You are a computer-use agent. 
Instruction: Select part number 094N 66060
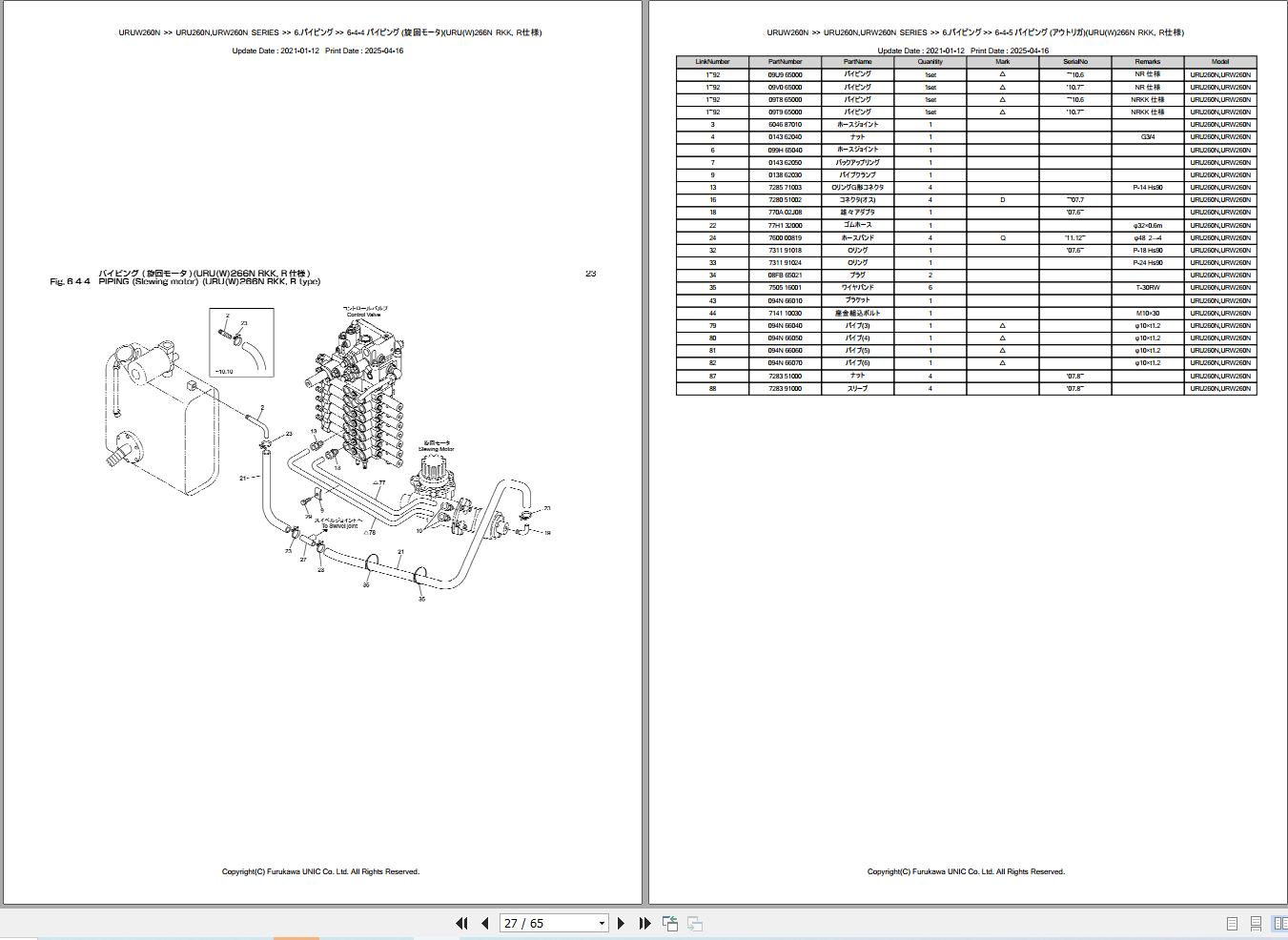pyautogui.click(x=785, y=351)
